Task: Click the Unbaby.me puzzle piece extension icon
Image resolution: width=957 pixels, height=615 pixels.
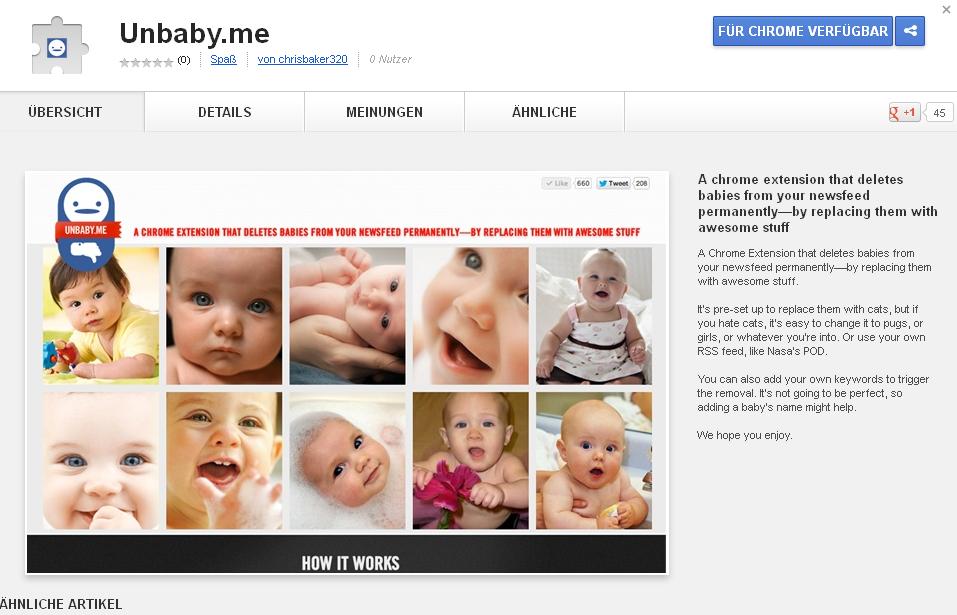Action: [x=60, y=46]
